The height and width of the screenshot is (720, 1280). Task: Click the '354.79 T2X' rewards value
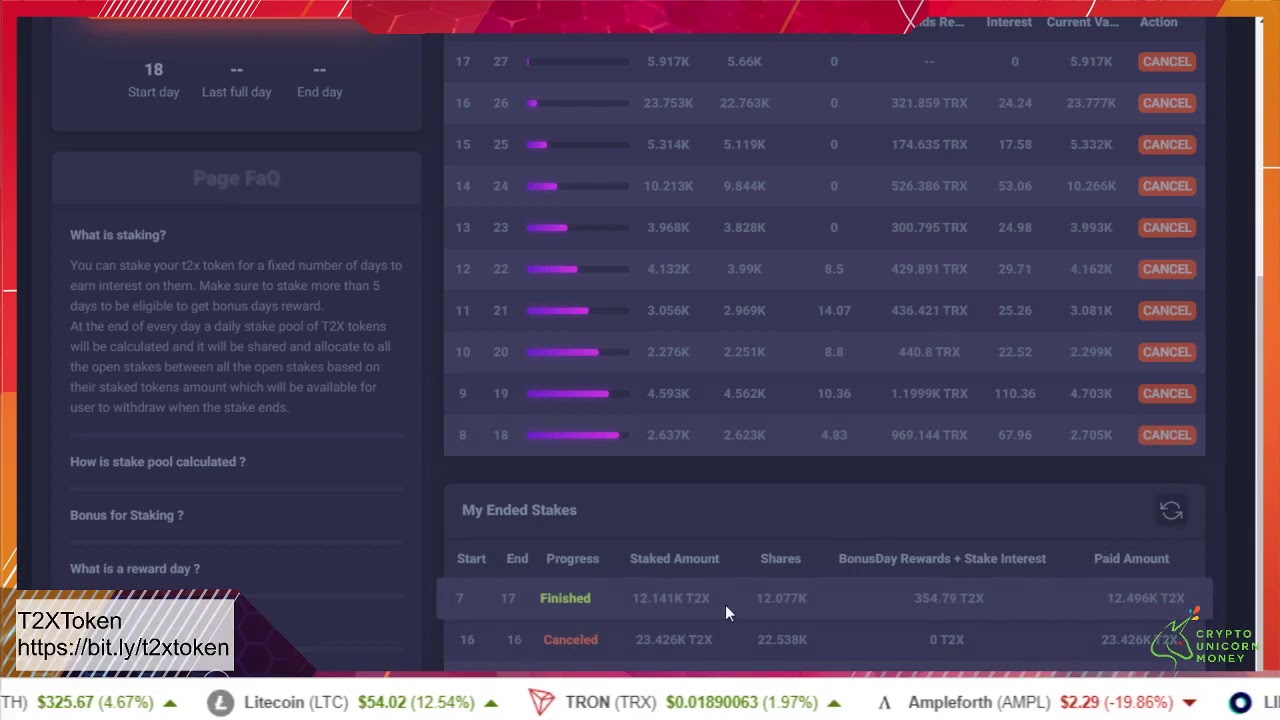click(949, 598)
